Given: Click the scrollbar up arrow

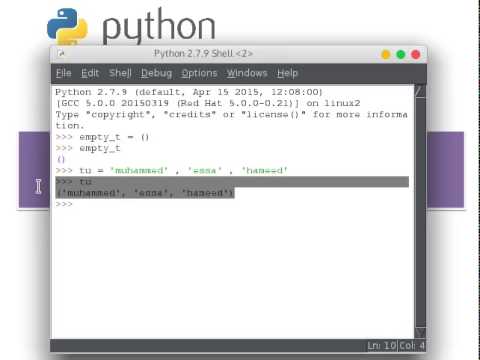Looking at the screenshot, I should pos(420,91).
